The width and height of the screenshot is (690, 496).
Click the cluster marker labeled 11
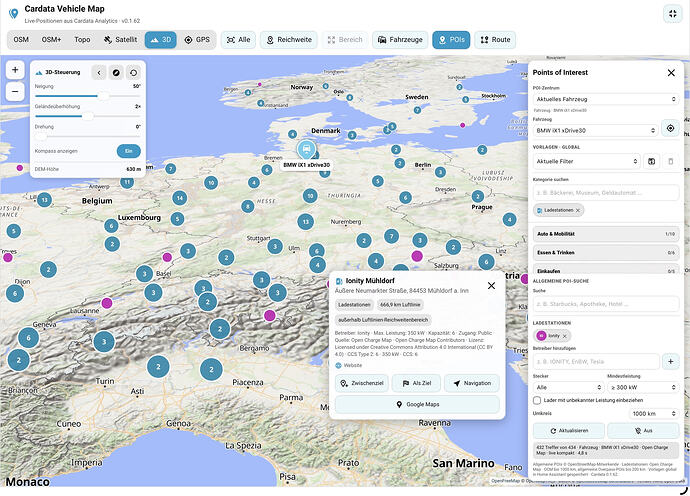[x=127, y=182]
